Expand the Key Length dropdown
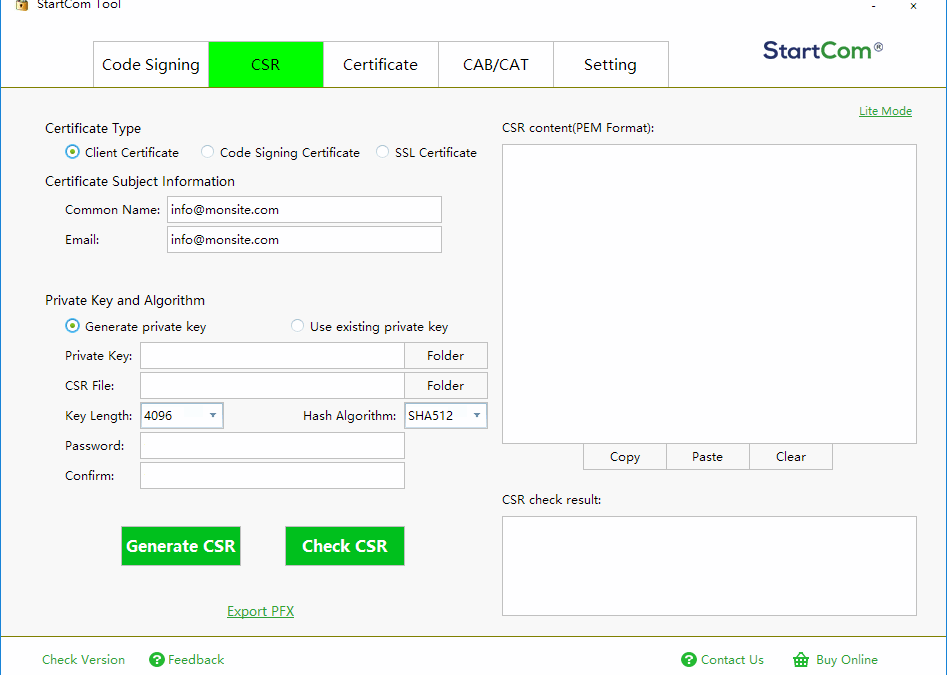 182,415
